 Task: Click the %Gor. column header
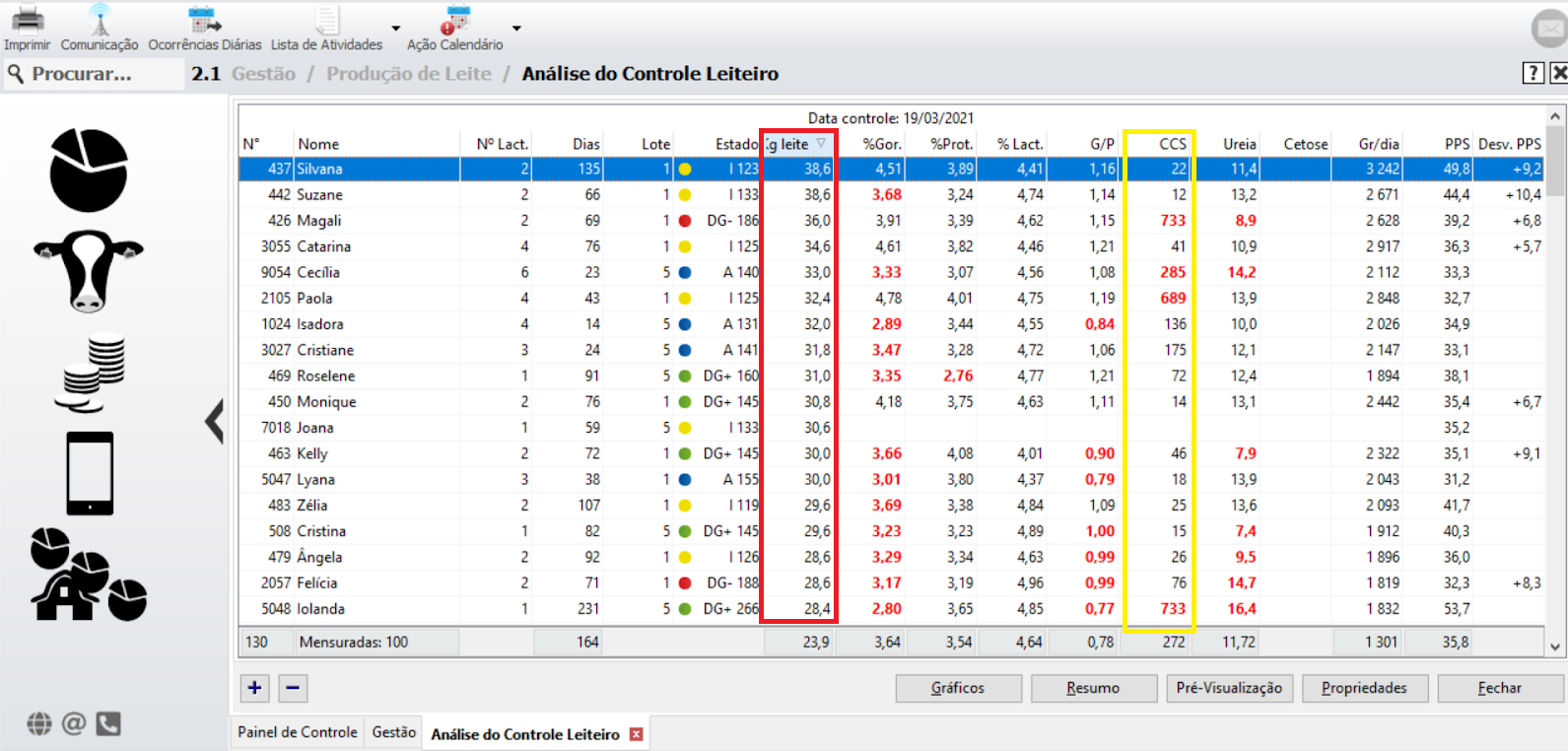point(871,144)
